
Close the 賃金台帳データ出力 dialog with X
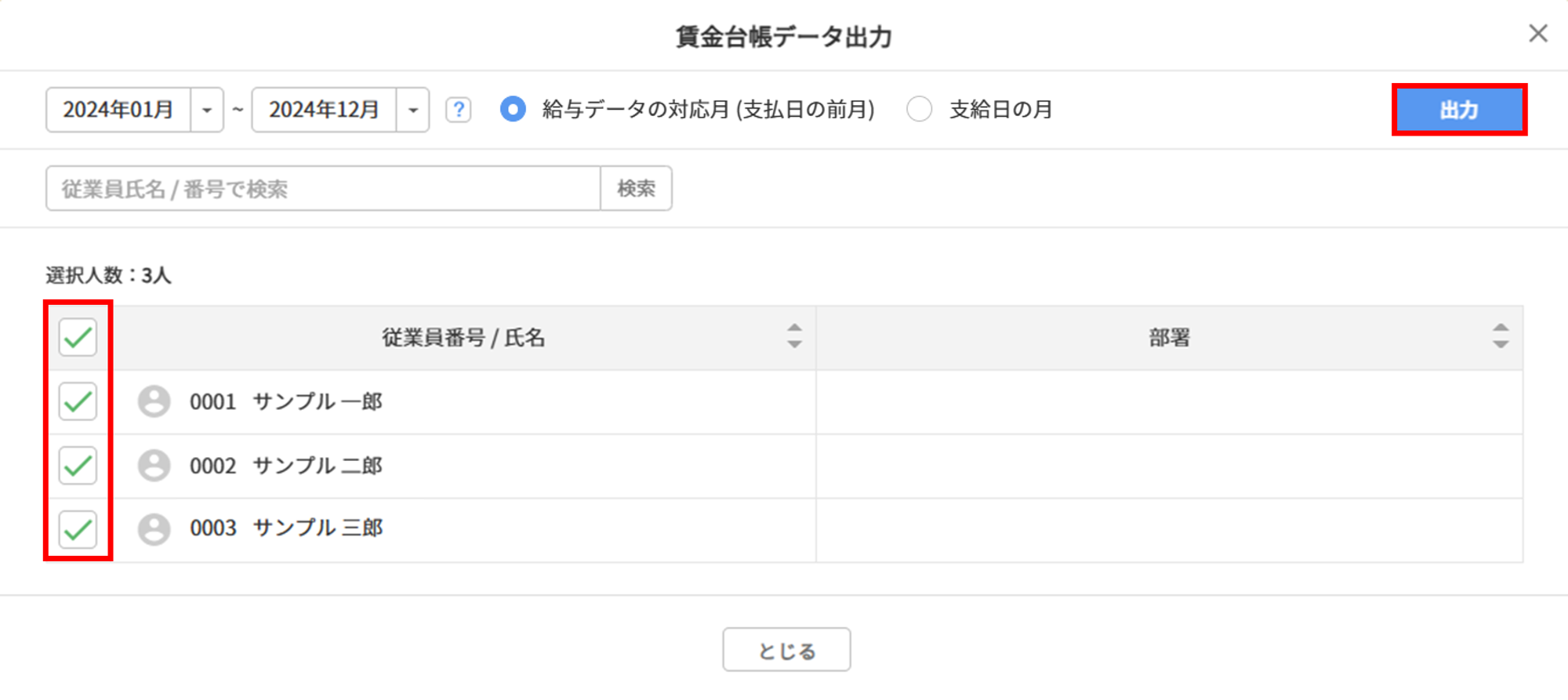1538,34
